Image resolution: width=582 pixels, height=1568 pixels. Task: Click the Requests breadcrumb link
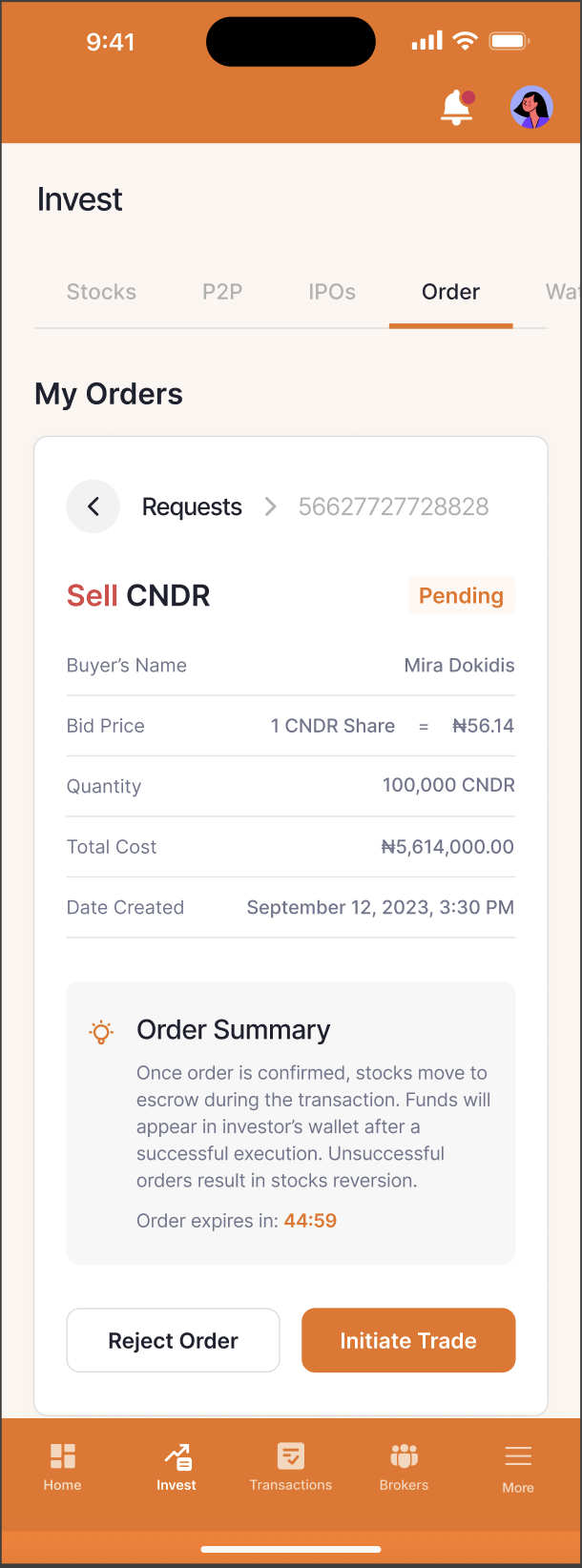tap(192, 506)
